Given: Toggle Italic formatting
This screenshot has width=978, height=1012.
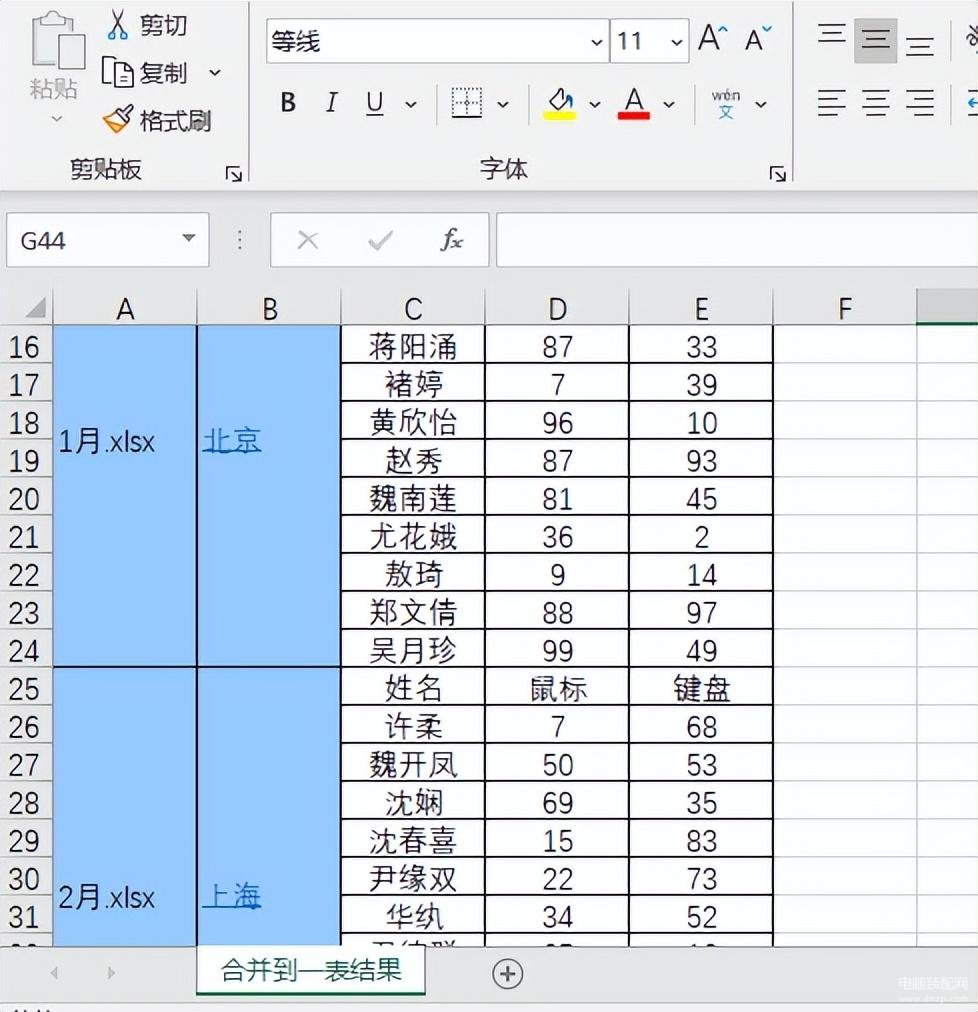Looking at the screenshot, I should point(331,103).
